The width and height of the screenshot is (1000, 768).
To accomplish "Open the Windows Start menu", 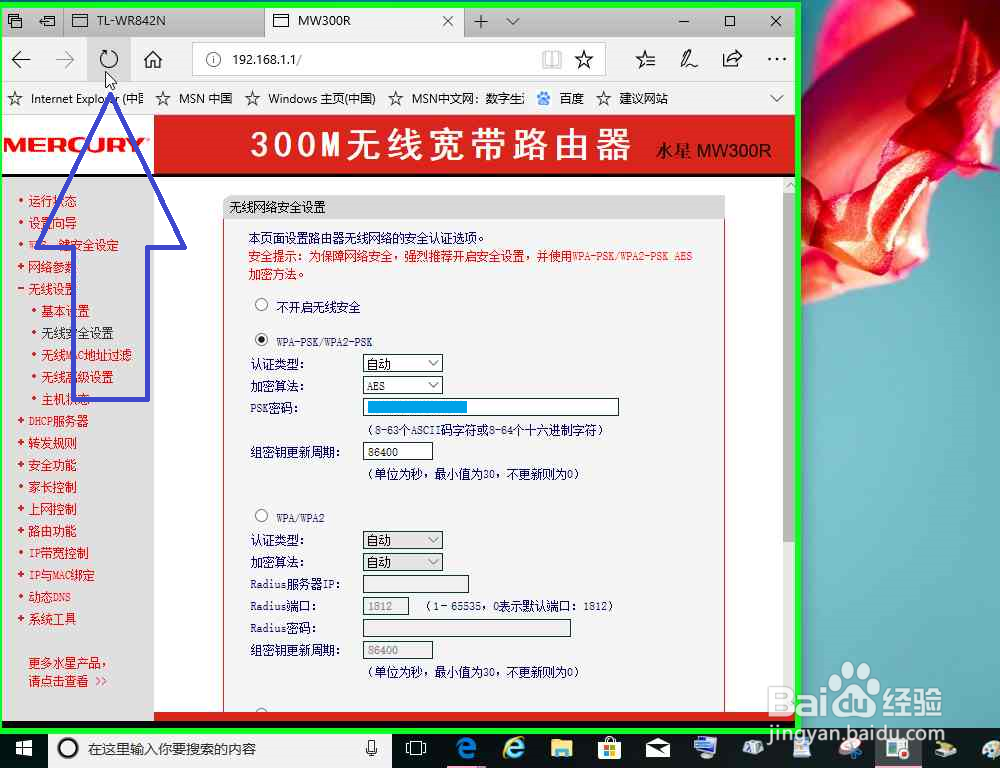I will [x=24, y=749].
